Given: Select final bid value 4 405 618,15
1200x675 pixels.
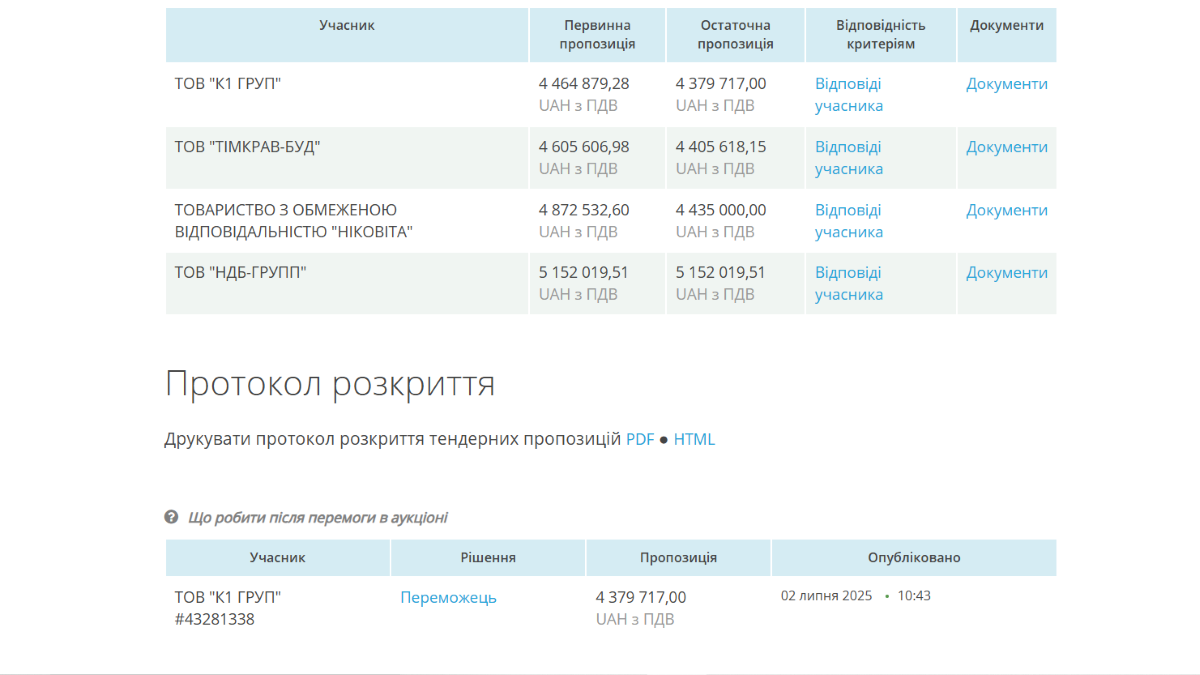Looking at the screenshot, I should tap(721, 147).
